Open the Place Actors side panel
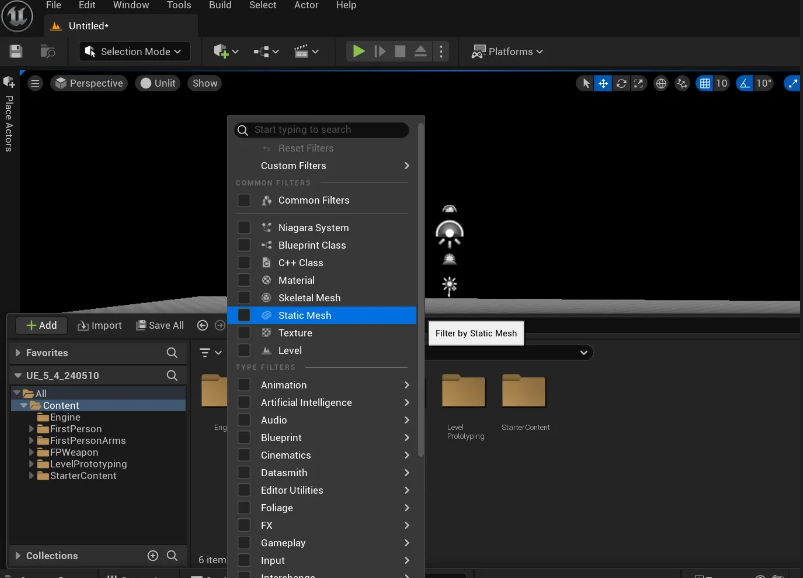This screenshot has width=803, height=578. pyautogui.click(x=9, y=115)
